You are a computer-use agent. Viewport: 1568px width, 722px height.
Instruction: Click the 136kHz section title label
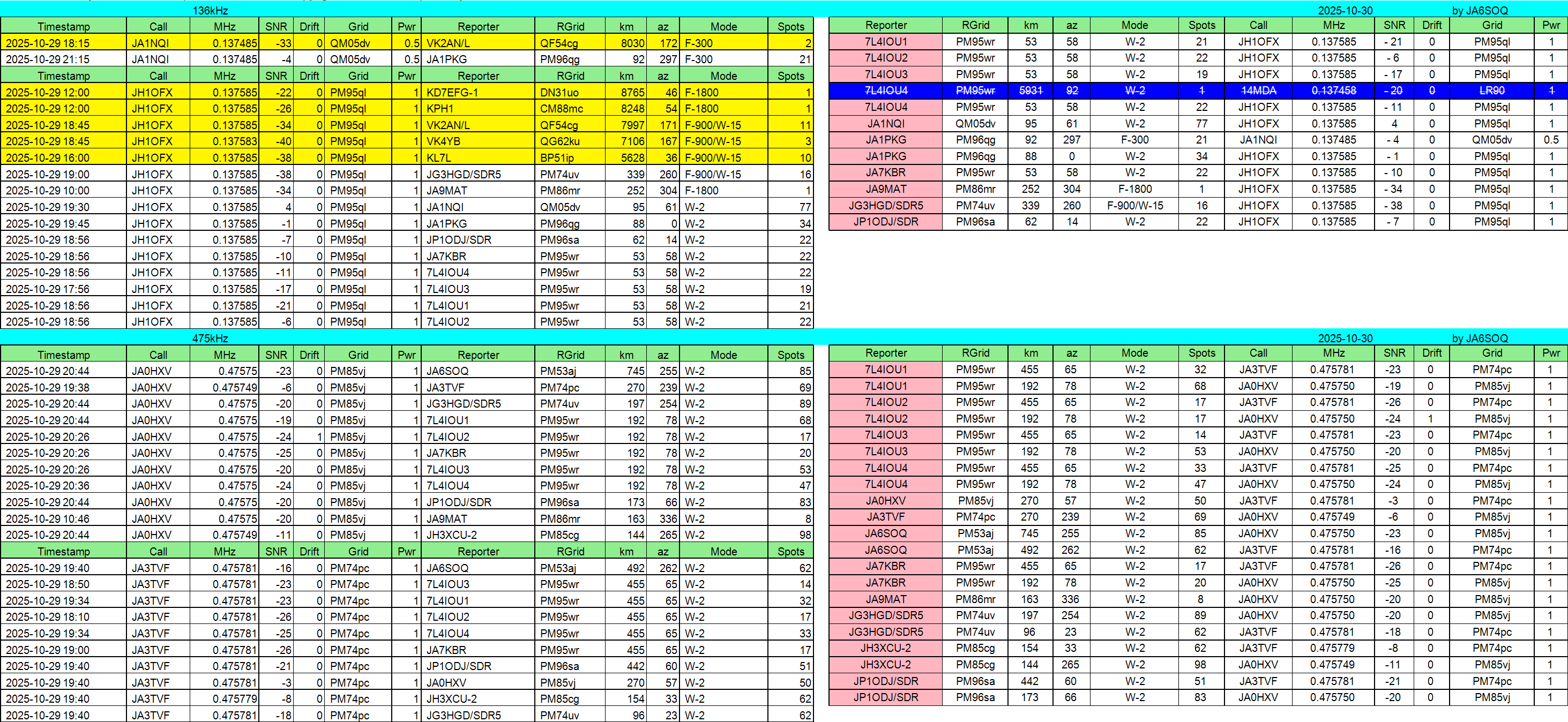[210, 10]
